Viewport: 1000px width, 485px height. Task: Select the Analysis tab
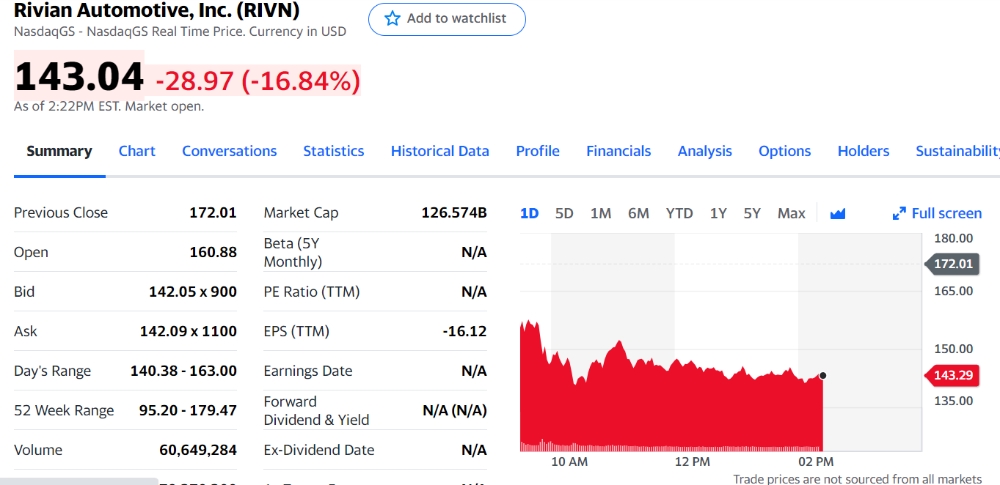[x=705, y=151]
